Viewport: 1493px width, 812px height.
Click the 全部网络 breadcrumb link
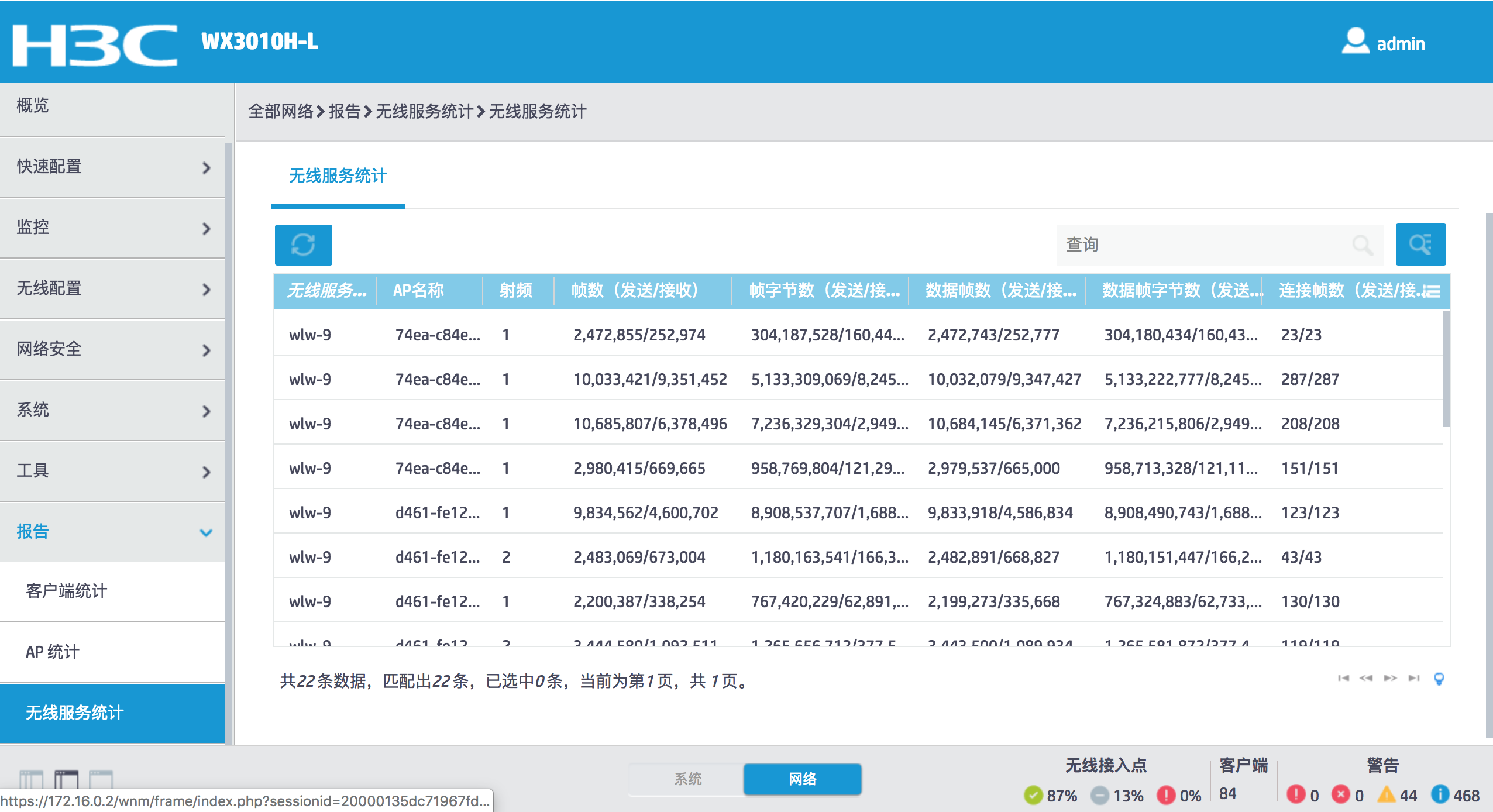281,111
